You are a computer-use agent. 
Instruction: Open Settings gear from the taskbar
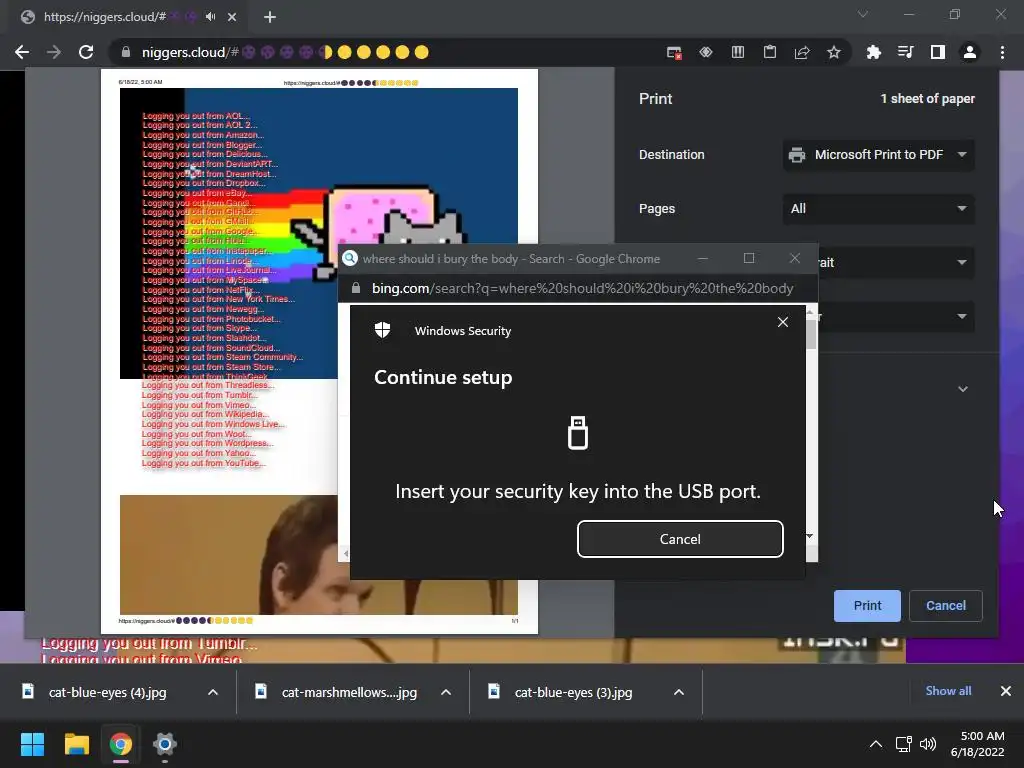tap(165, 744)
